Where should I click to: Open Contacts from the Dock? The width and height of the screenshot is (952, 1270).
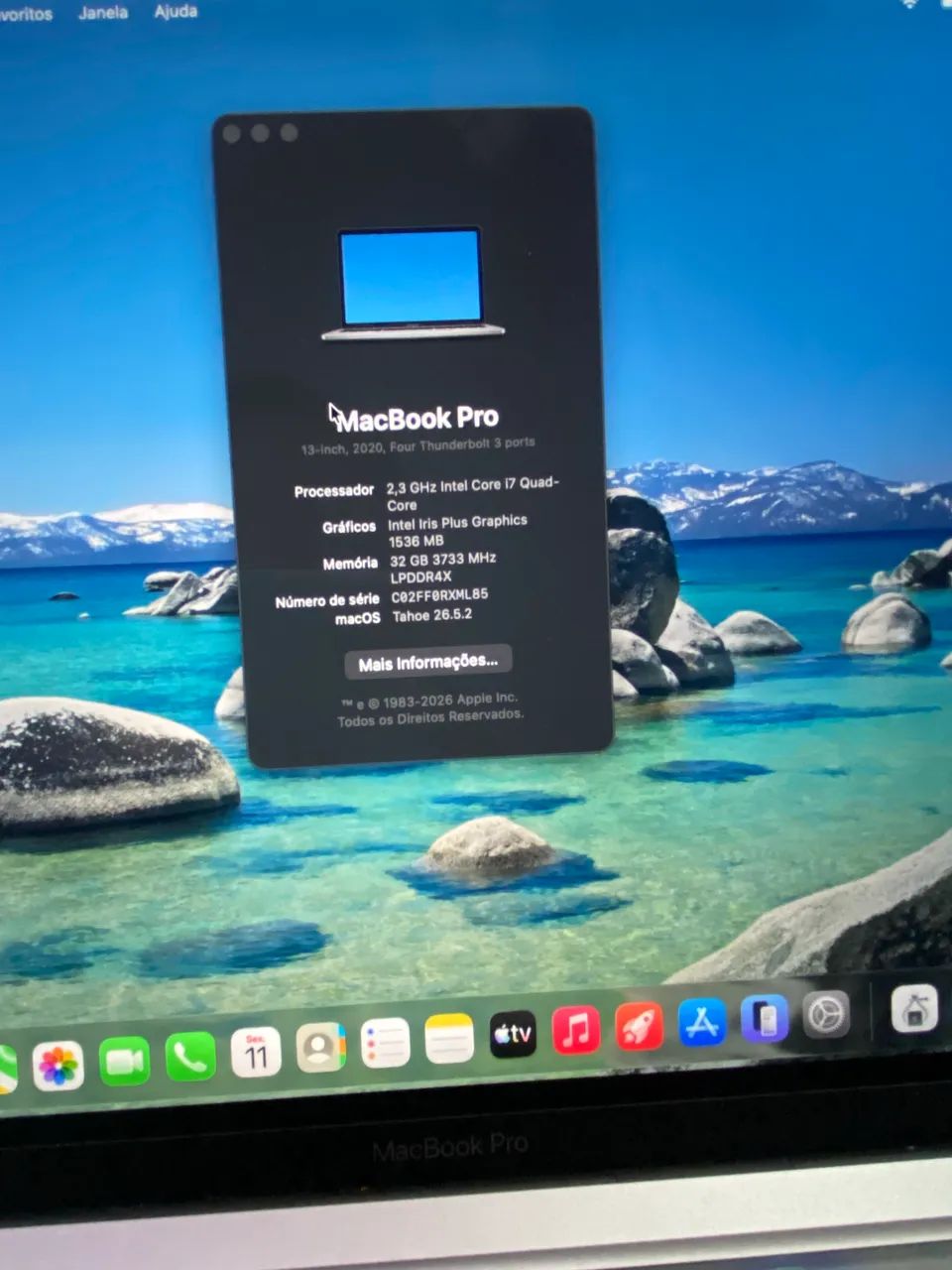(320, 1047)
